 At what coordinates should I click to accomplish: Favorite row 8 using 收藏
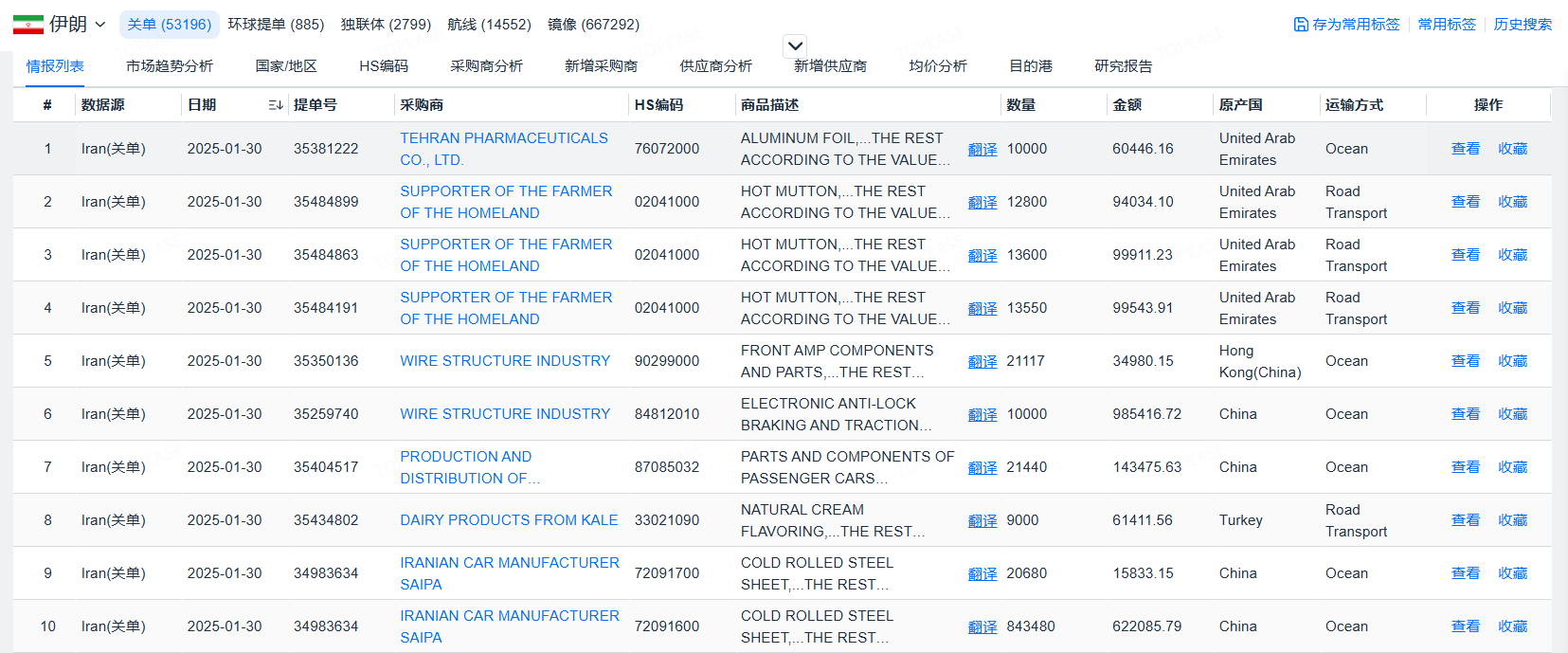(1512, 520)
